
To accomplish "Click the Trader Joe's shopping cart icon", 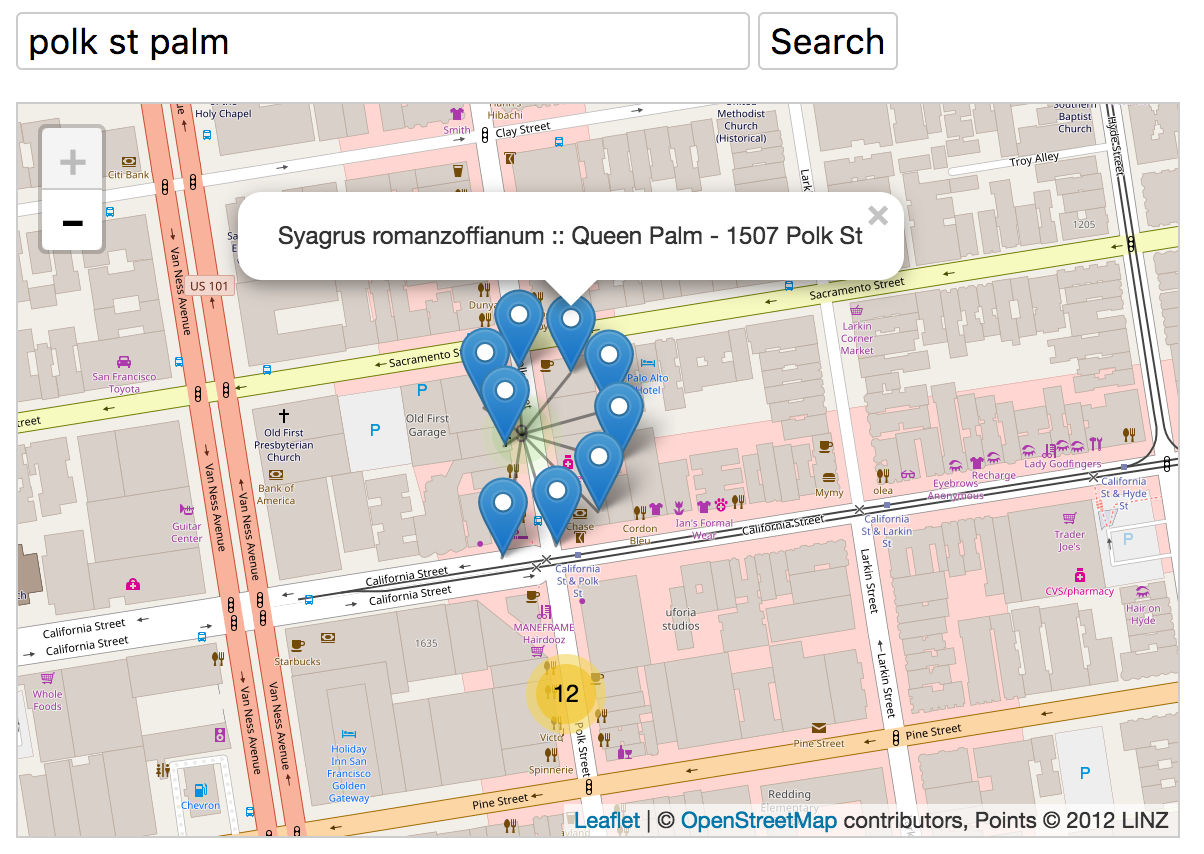I will 1069,517.
